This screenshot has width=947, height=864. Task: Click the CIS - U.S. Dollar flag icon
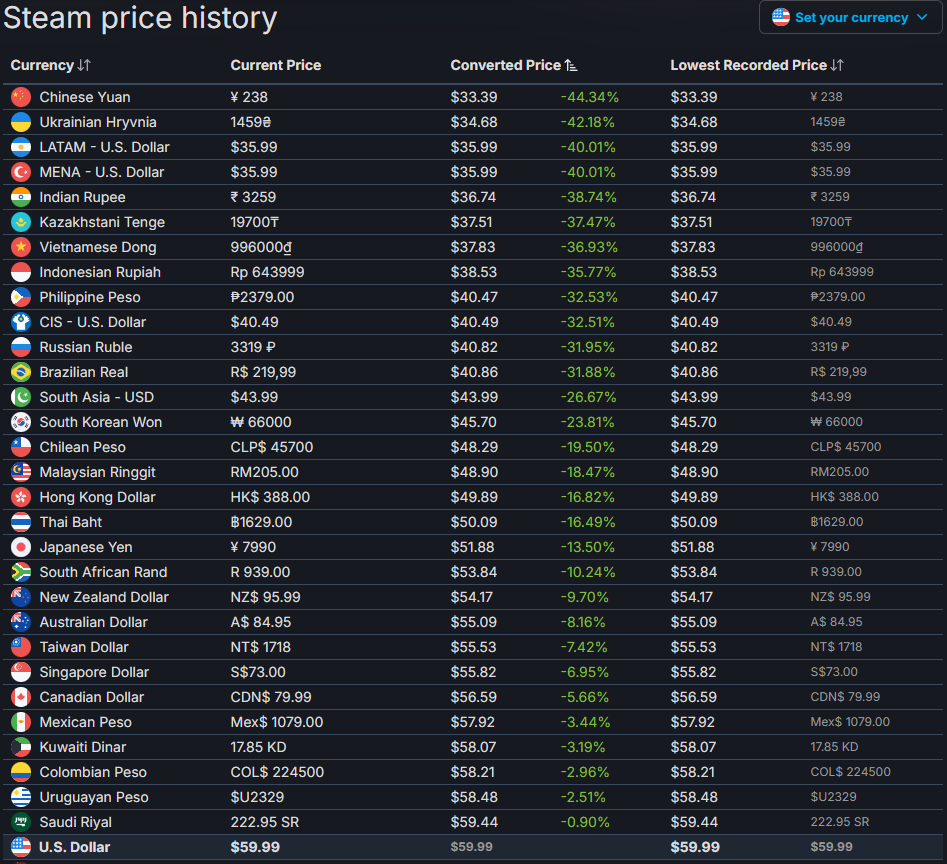coord(21,322)
